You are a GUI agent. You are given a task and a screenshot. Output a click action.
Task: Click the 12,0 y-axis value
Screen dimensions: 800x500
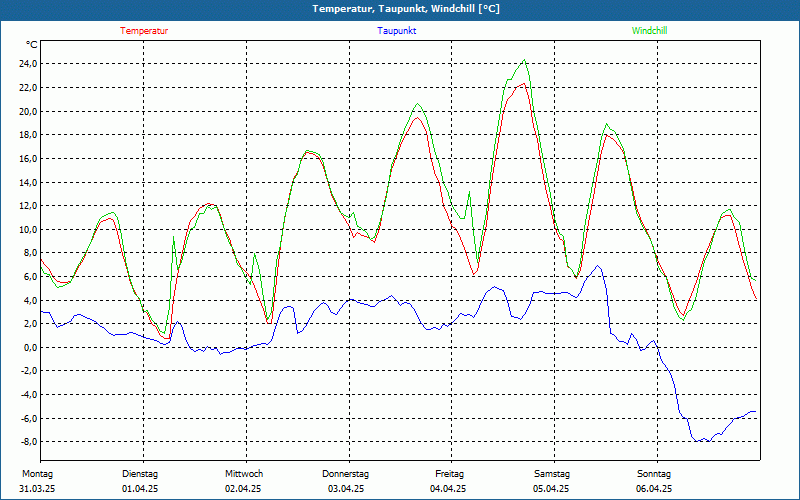click(27, 206)
